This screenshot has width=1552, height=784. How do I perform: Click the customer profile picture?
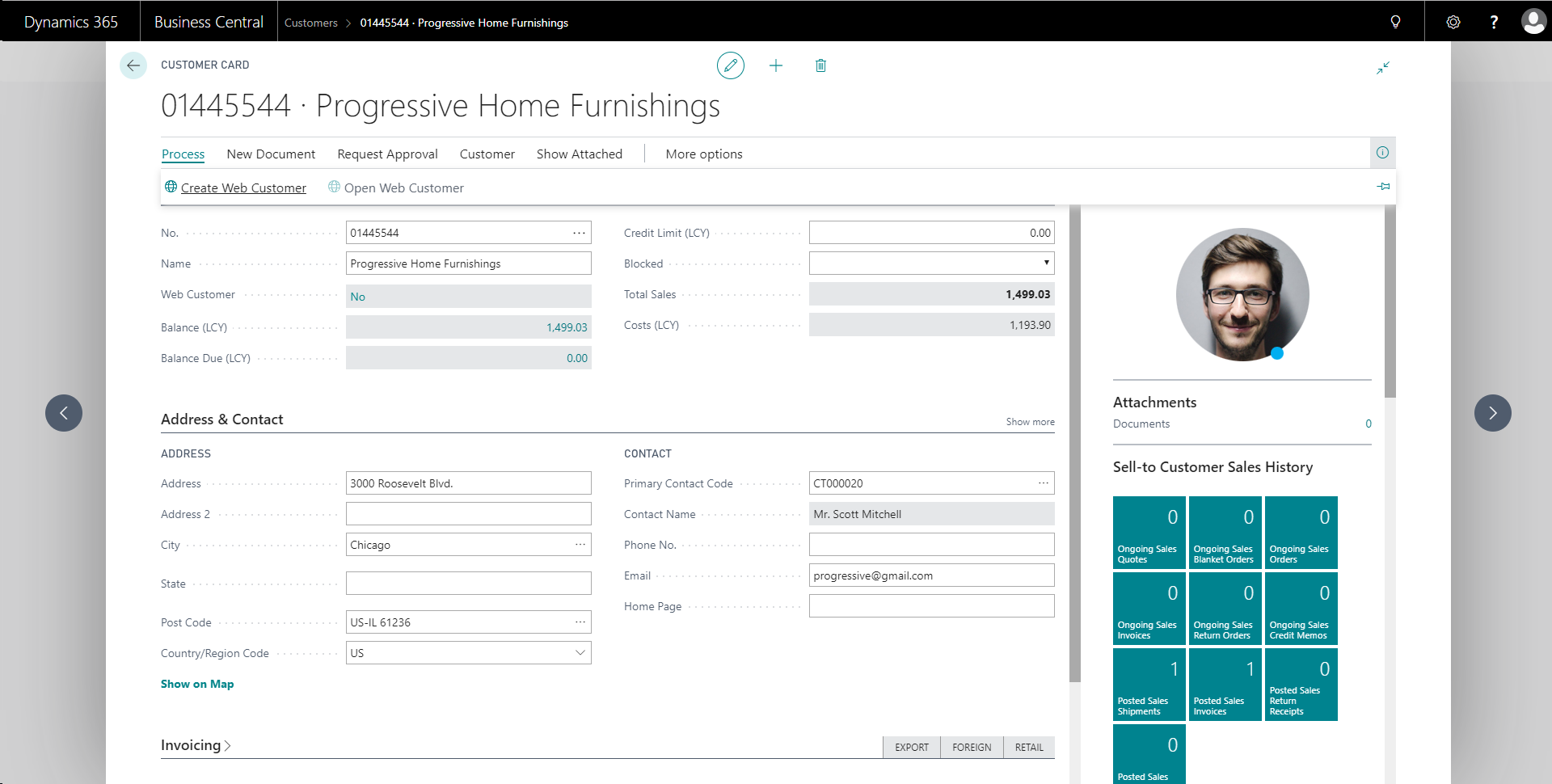coord(1242,294)
